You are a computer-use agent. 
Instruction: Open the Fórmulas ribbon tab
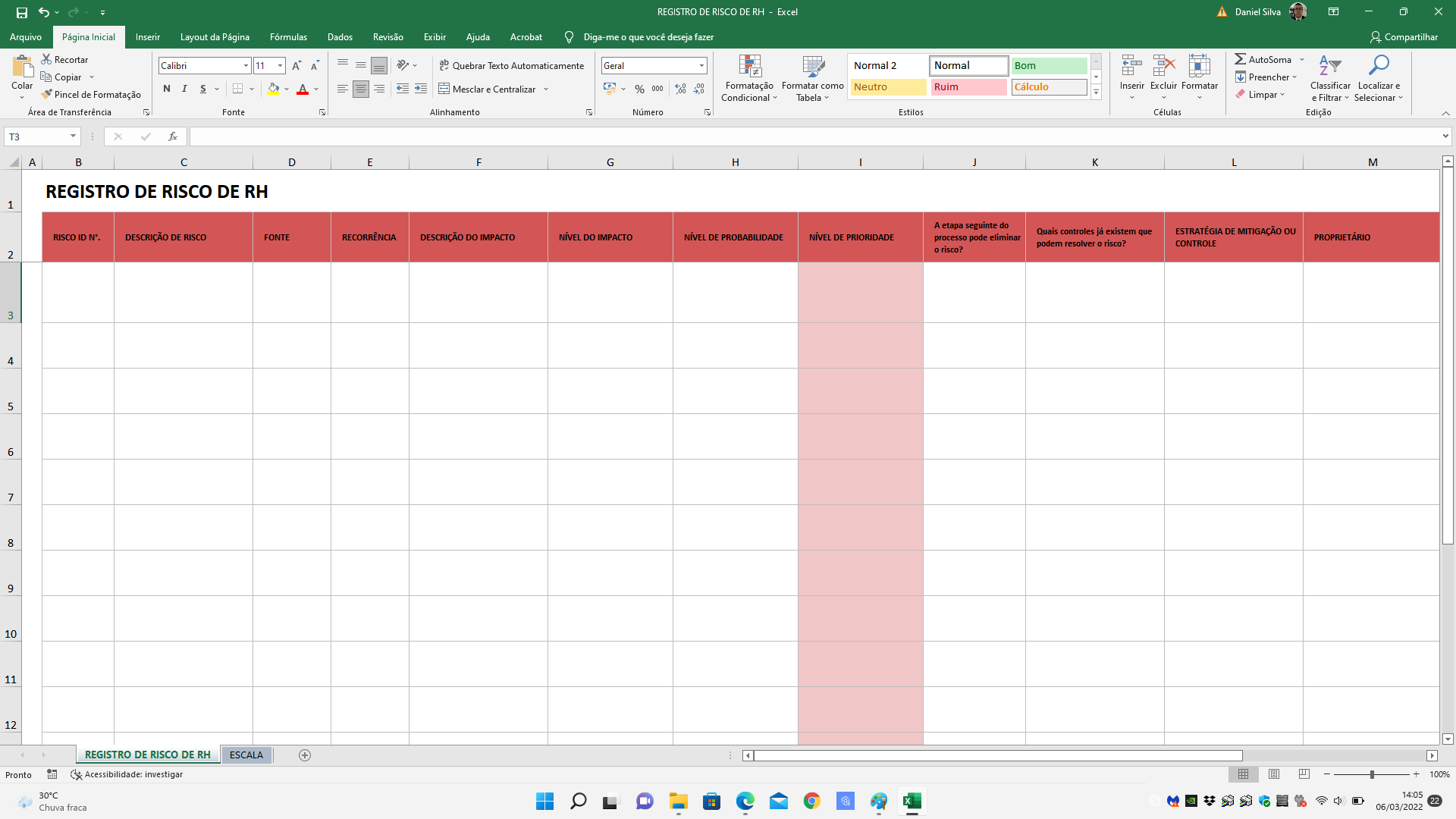pos(288,36)
